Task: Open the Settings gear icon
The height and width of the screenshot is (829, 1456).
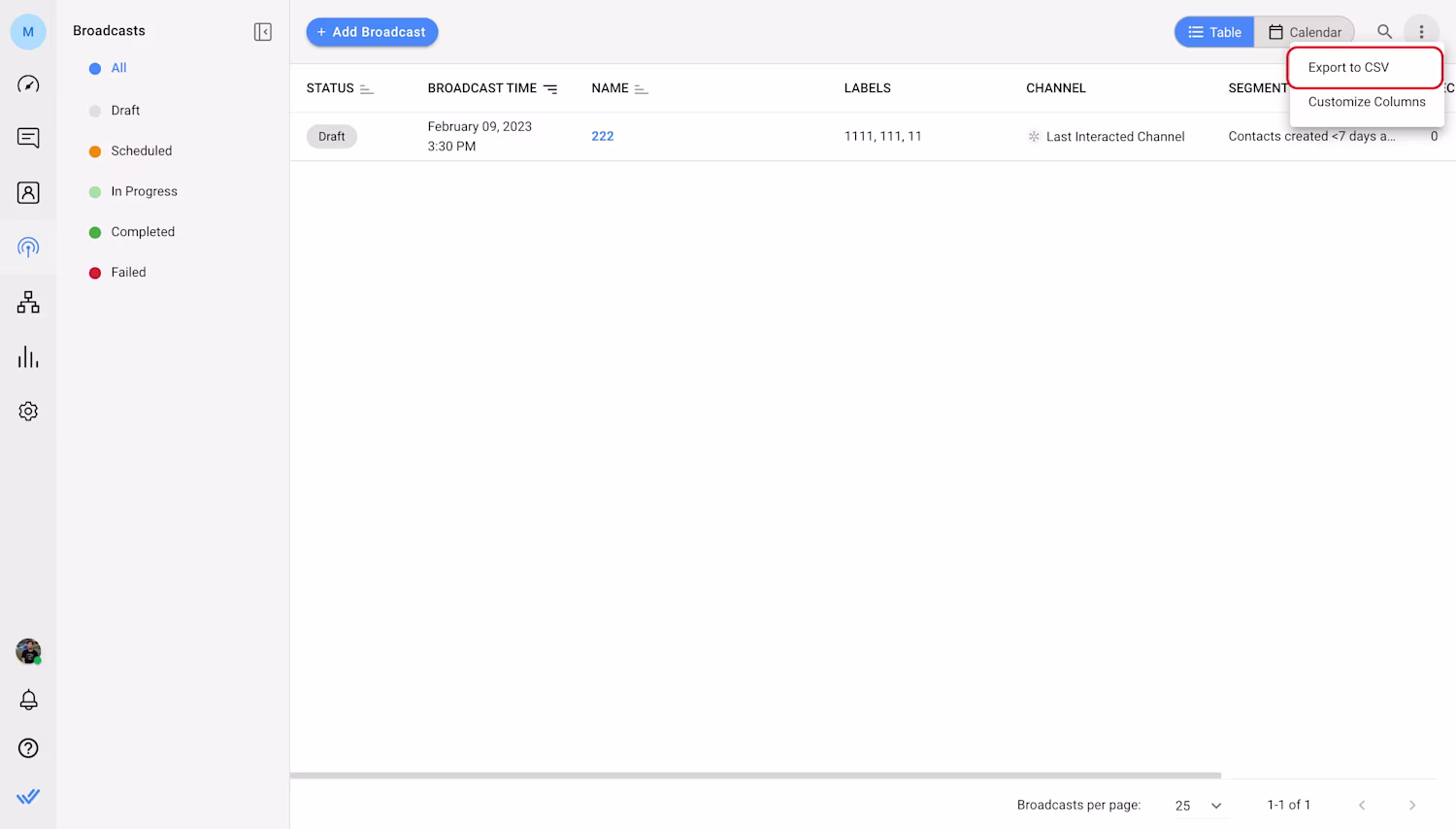Action: click(28, 412)
